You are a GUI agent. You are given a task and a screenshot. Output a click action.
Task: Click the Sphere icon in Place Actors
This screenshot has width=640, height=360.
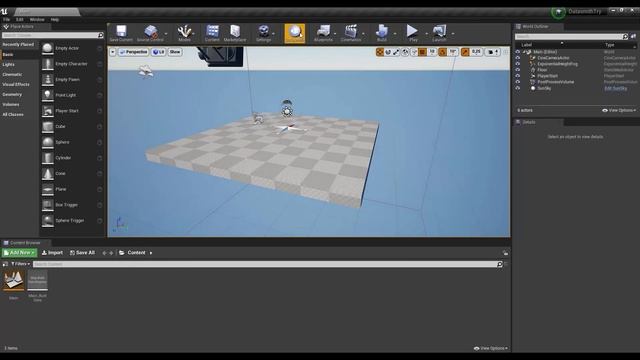pos(48,142)
